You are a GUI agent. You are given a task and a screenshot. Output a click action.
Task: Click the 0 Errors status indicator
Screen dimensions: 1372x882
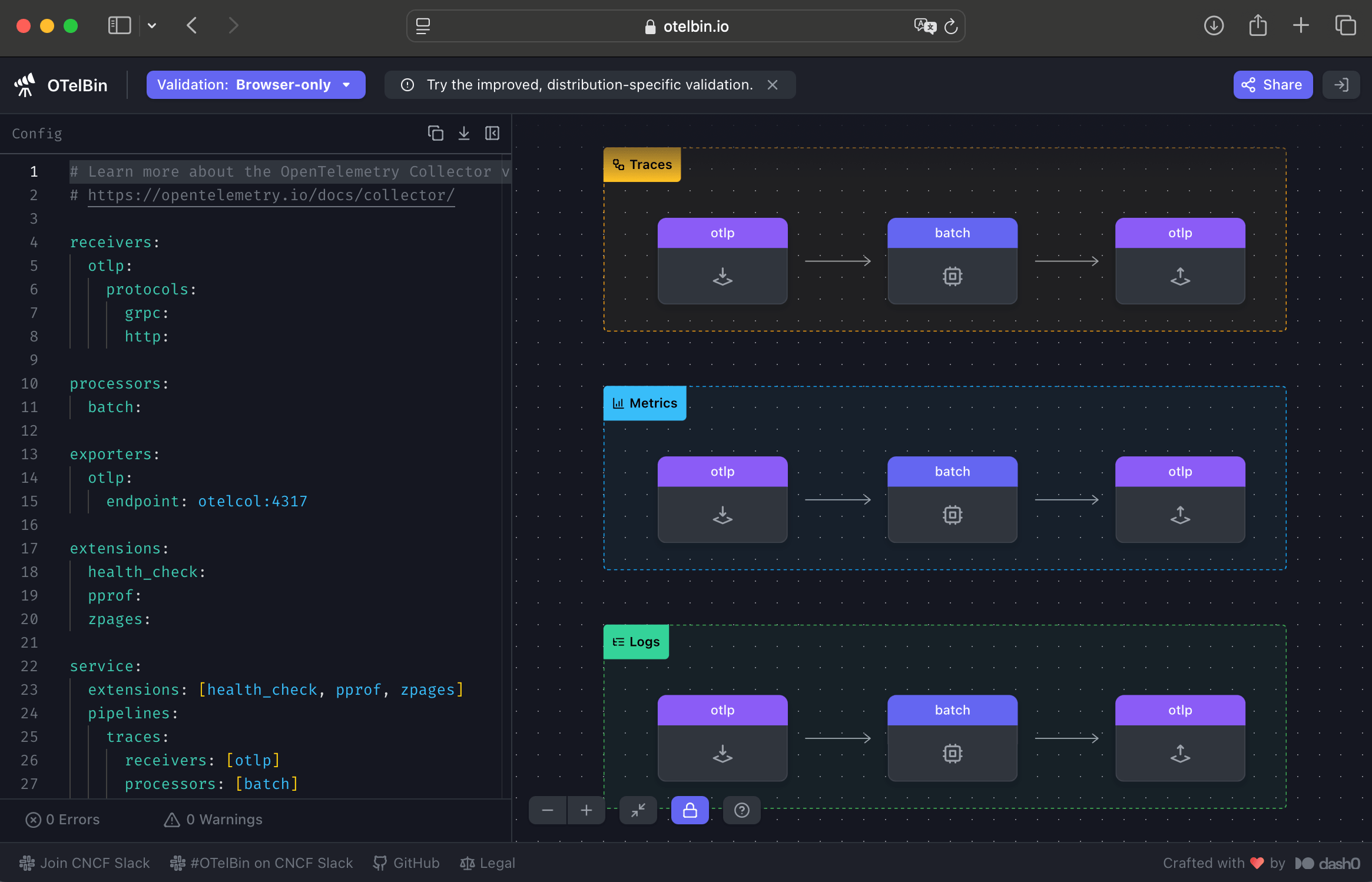(63, 820)
